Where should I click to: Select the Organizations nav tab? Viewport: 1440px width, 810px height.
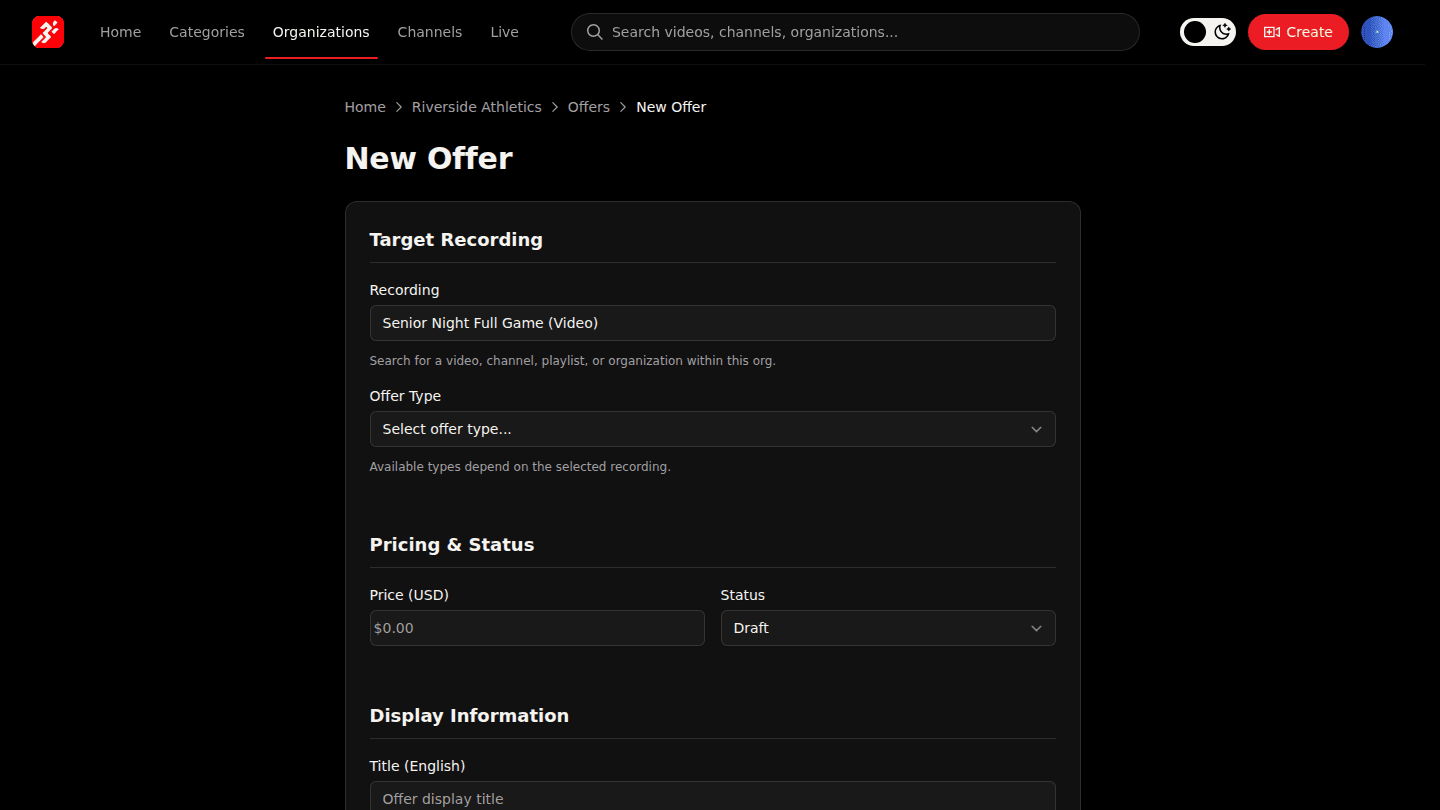coord(321,32)
